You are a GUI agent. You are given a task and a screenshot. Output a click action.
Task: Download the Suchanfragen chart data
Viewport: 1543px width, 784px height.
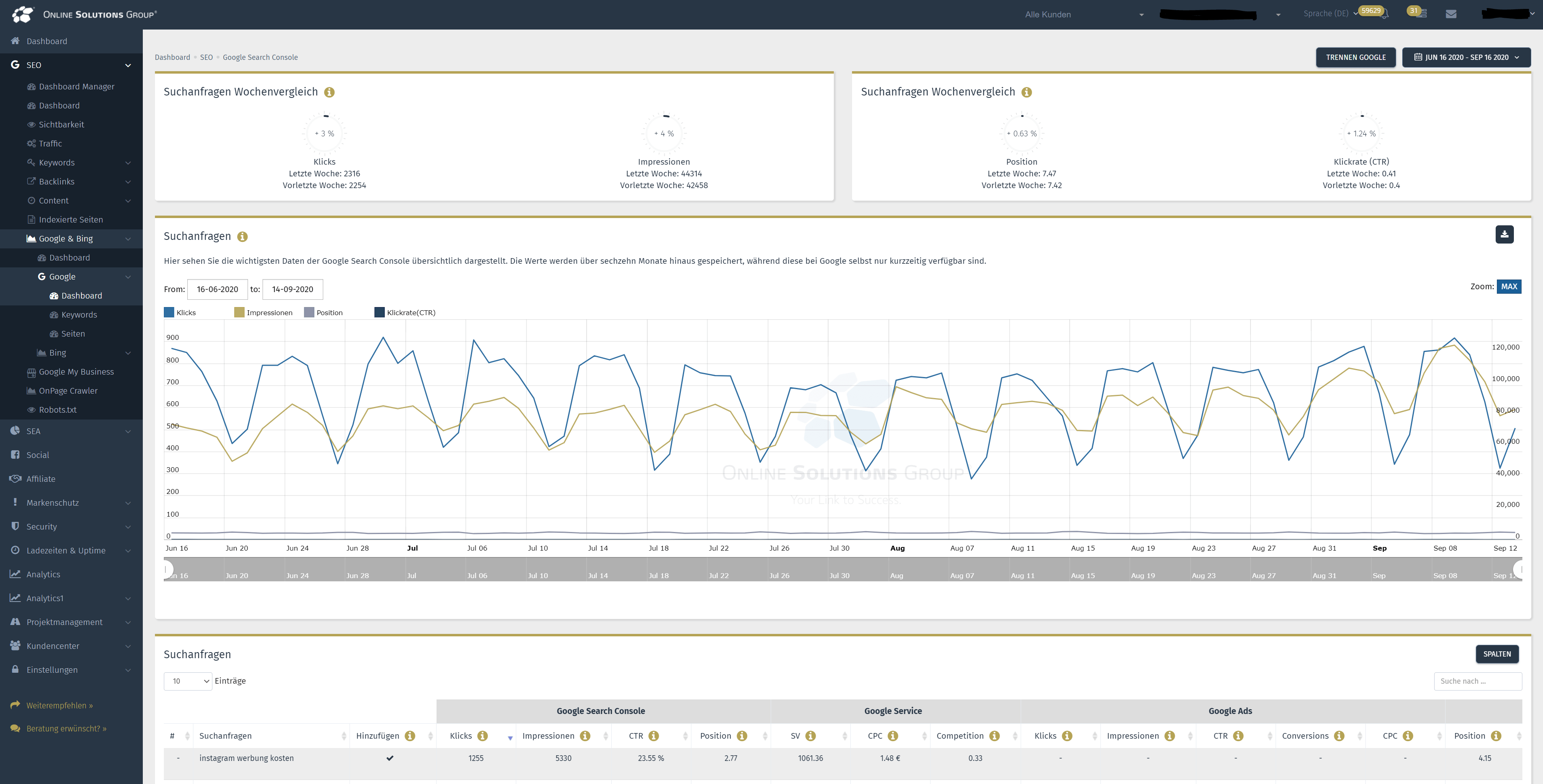tap(1504, 234)
